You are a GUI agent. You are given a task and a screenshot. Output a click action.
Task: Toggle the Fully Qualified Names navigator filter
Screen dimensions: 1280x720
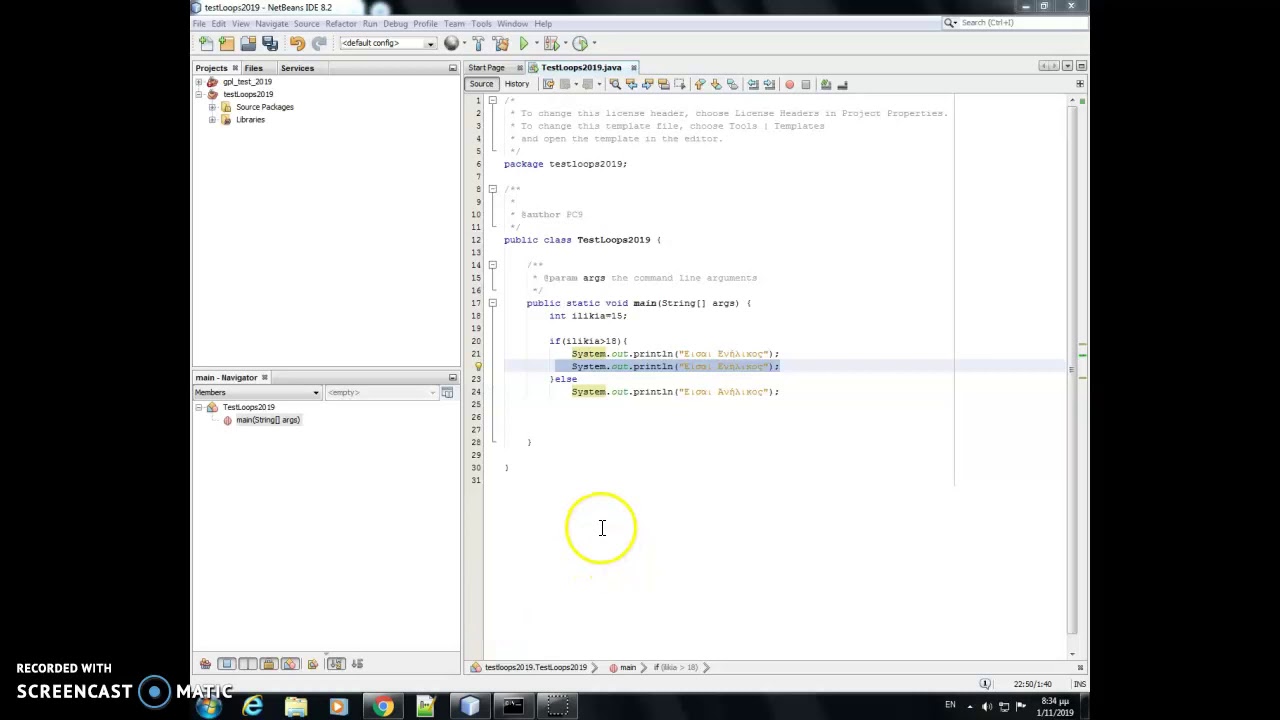click(313, 664)
